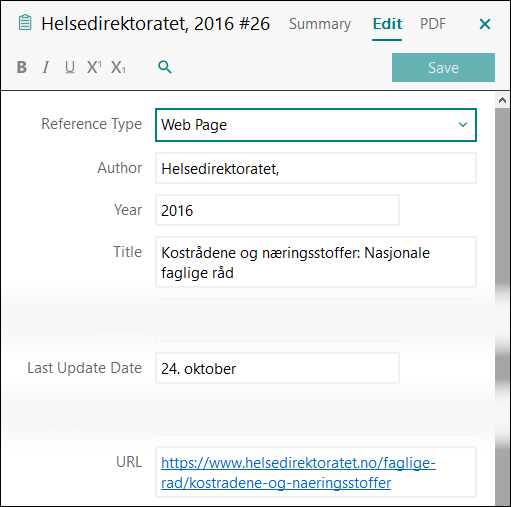Apply Superscript formatting
511x507 pixels.
click(94, 67)
